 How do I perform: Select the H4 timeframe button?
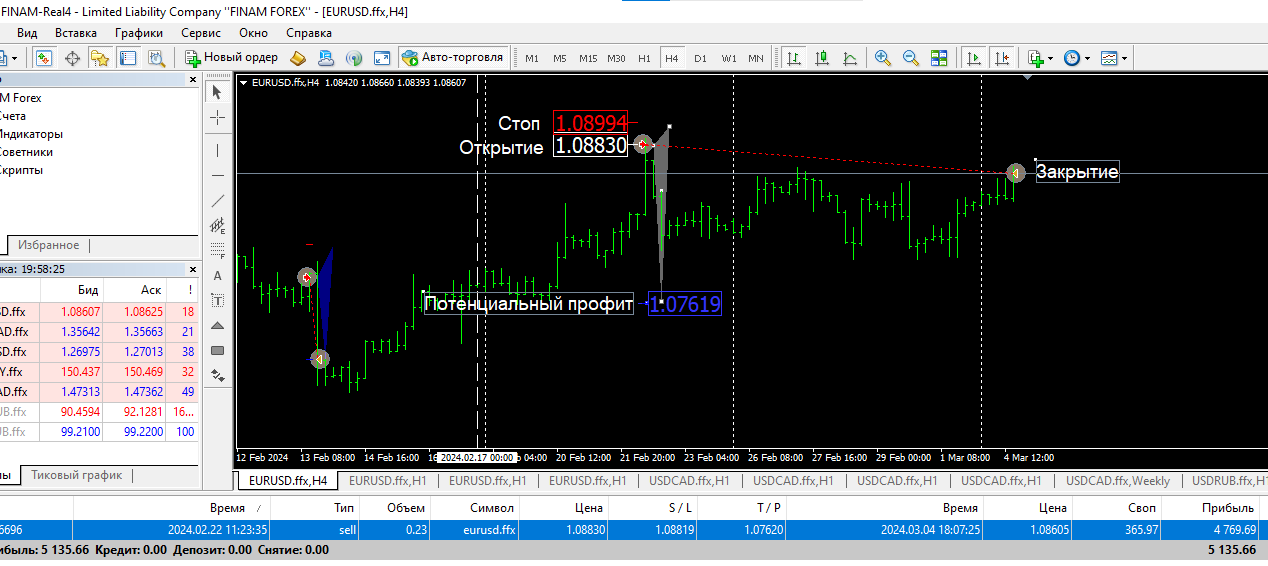pos(671,58)
